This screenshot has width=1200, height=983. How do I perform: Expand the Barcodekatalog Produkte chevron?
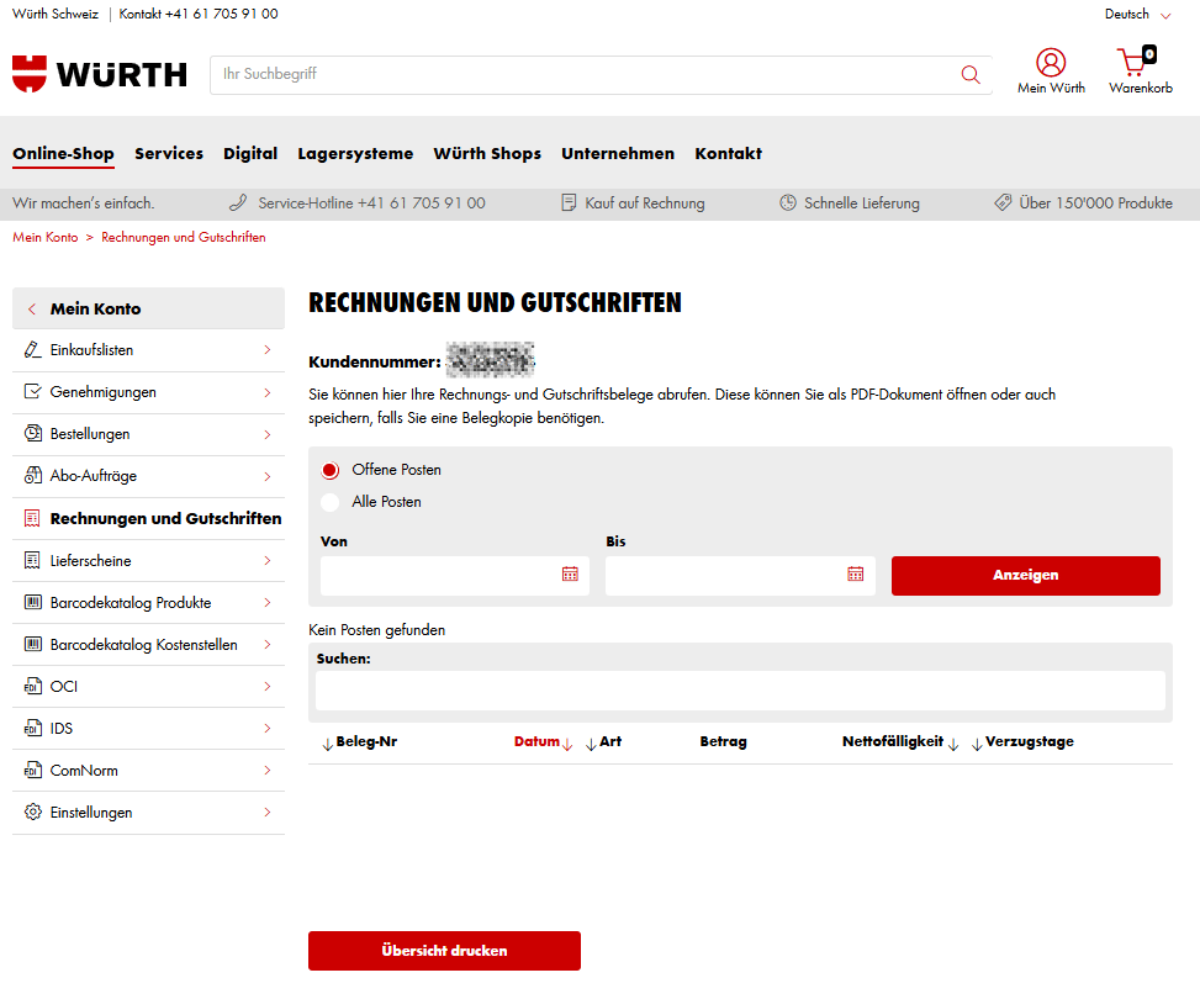[x=267, y=603]
